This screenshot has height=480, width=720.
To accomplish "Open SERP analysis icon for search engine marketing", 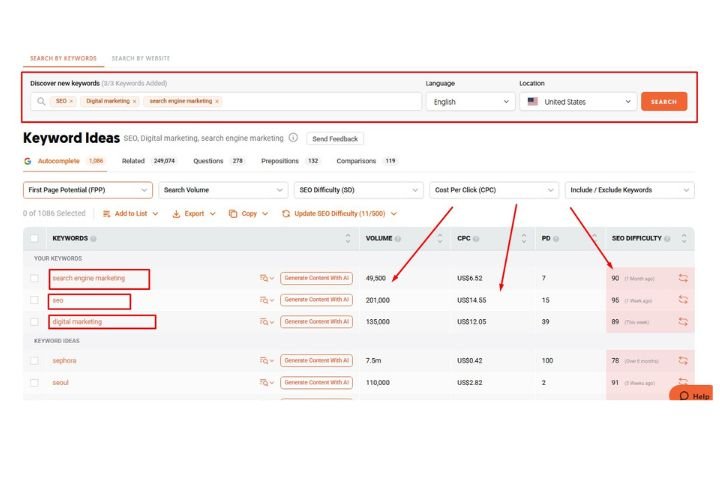I will [266, 278].
